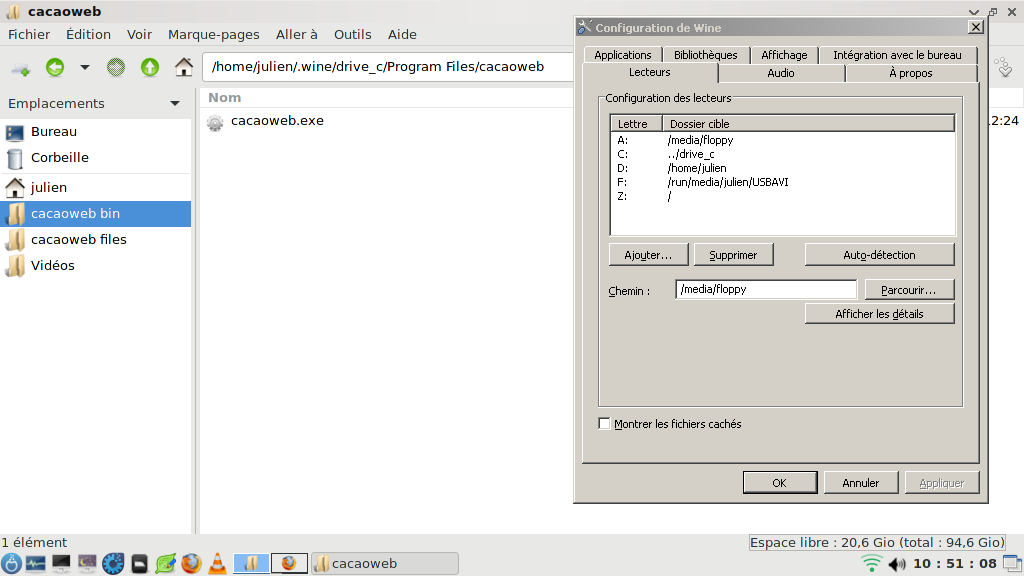Confirm Wine configuration with OK
The height and width of the screenshot is (576, 1024).
tap(780, 483)
